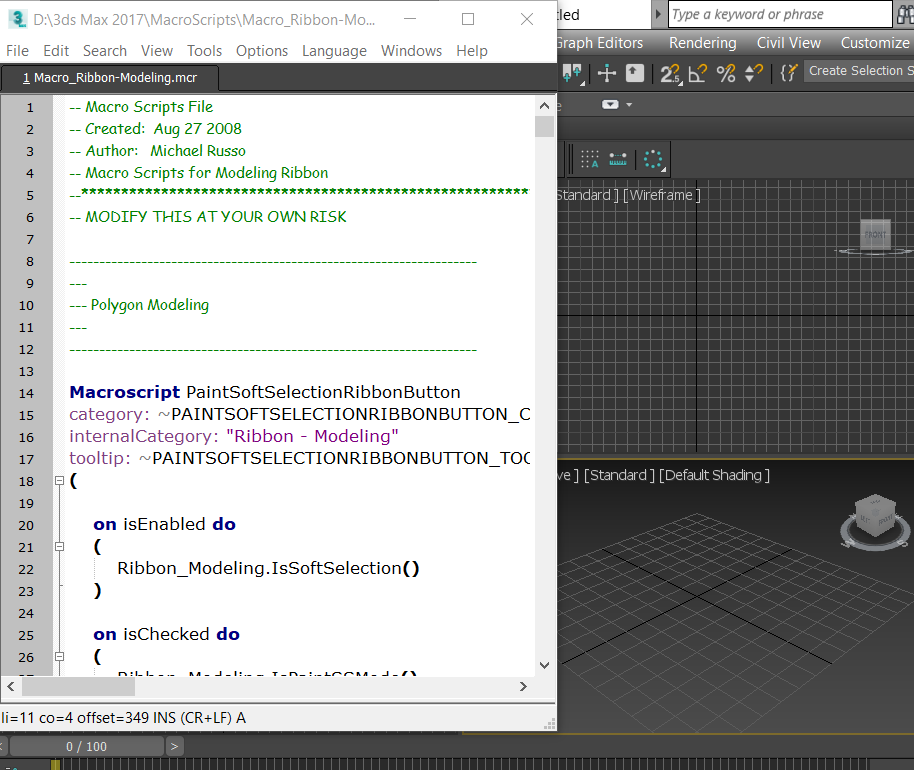The height and width of the screenshot is (770, 914).
Task: Select the Select and Manipulate tool
Action: tap(607, 73)
